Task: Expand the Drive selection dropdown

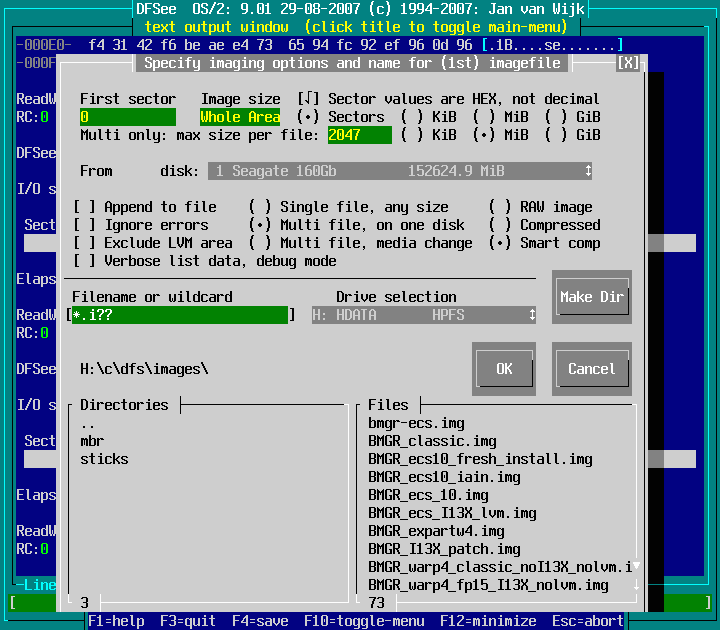Action: 531,315
